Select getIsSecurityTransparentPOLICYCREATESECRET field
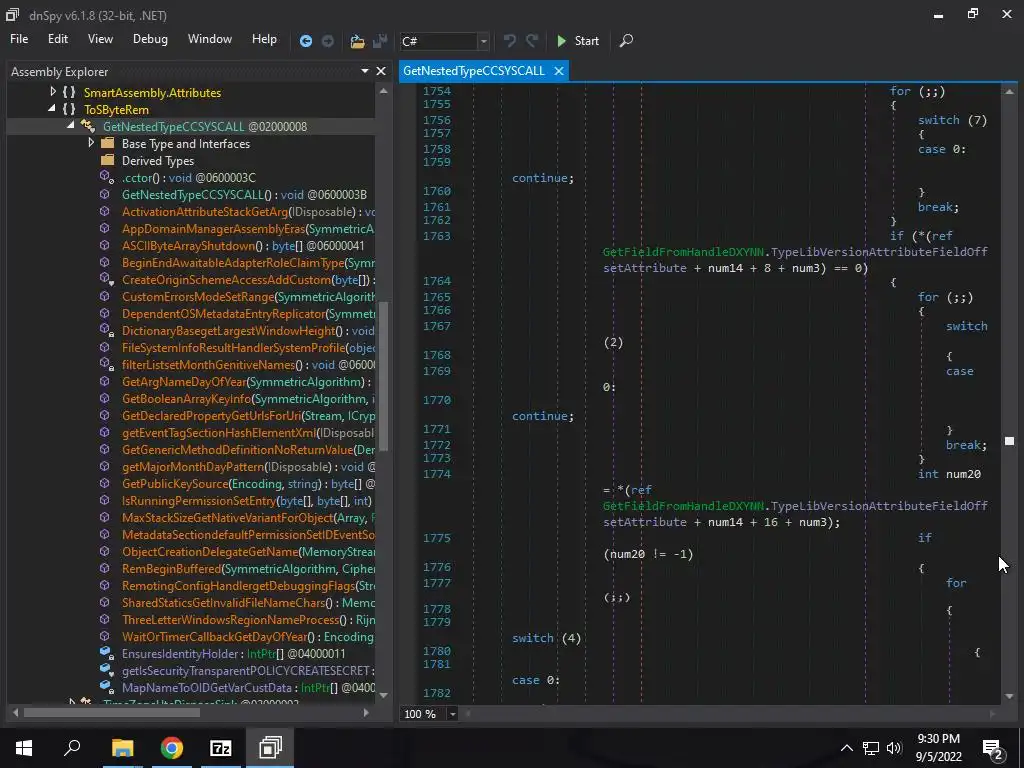The height and width of the screenshot is (768, 1024). pos(248,670)
